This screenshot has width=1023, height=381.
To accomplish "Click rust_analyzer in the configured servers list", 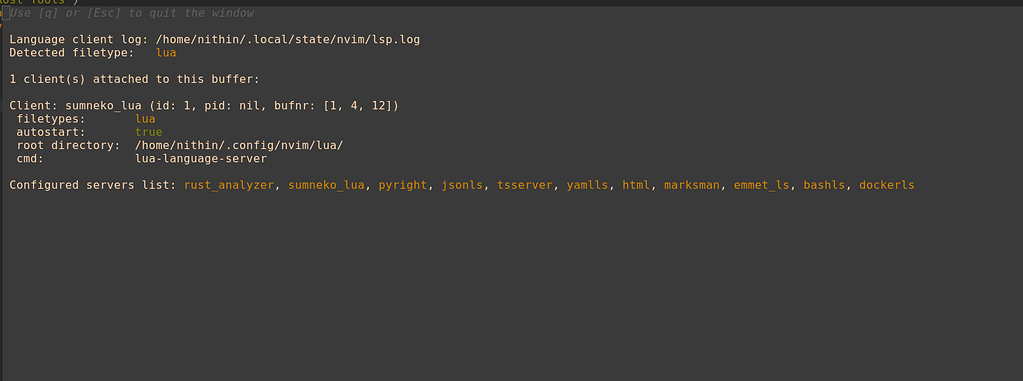I will tap(229, 185).
